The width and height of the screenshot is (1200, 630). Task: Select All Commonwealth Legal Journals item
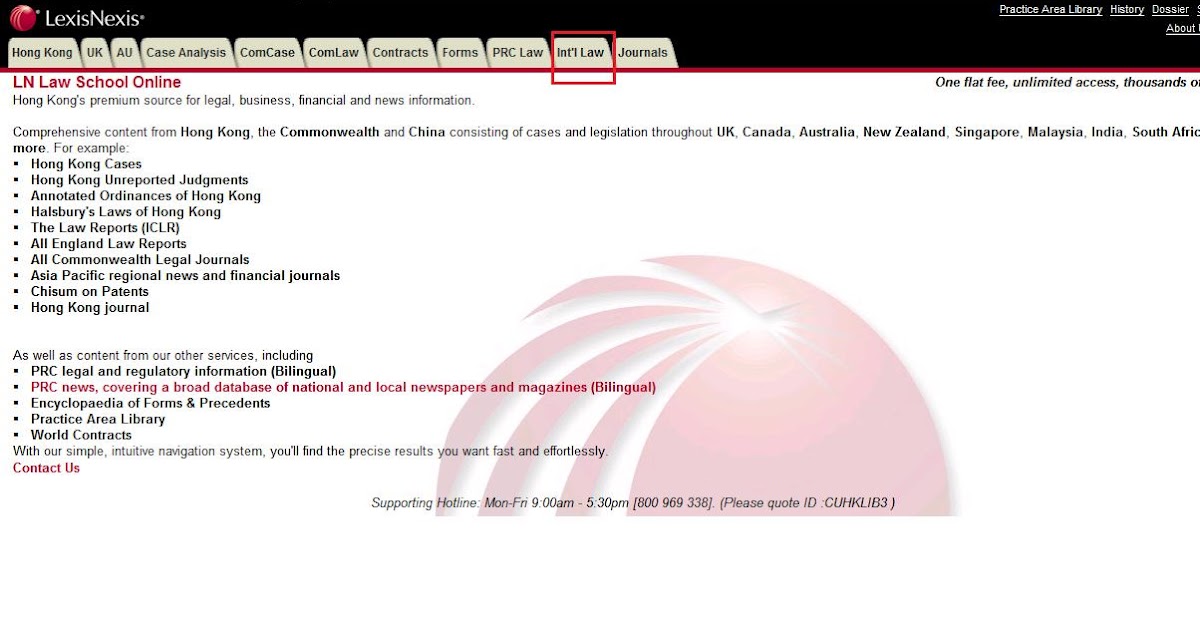pos(140,260)
